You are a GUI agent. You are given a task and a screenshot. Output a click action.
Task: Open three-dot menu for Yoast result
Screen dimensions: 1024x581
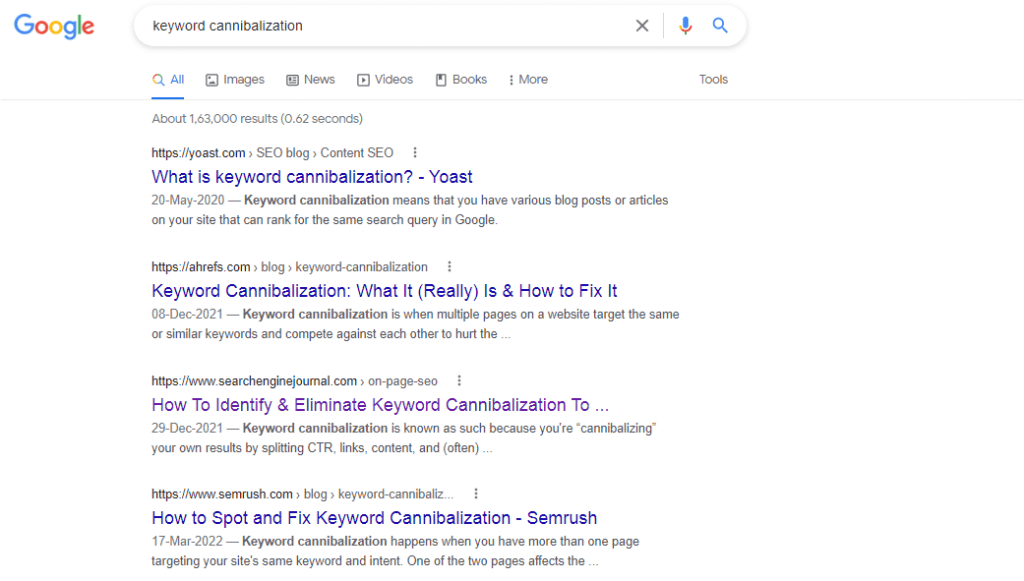(x=415, y=153)
